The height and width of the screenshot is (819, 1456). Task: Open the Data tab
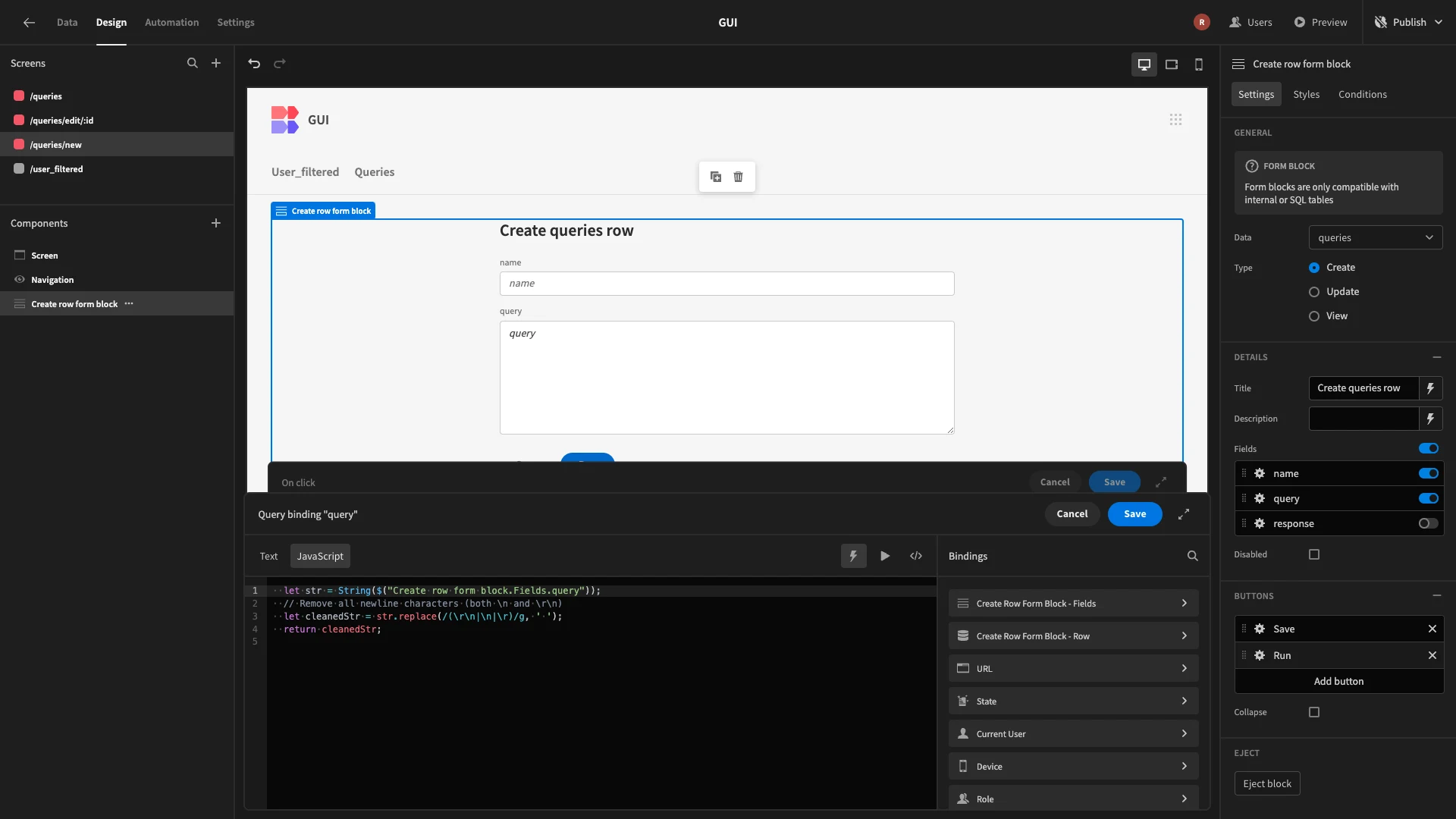coord(67,22)
